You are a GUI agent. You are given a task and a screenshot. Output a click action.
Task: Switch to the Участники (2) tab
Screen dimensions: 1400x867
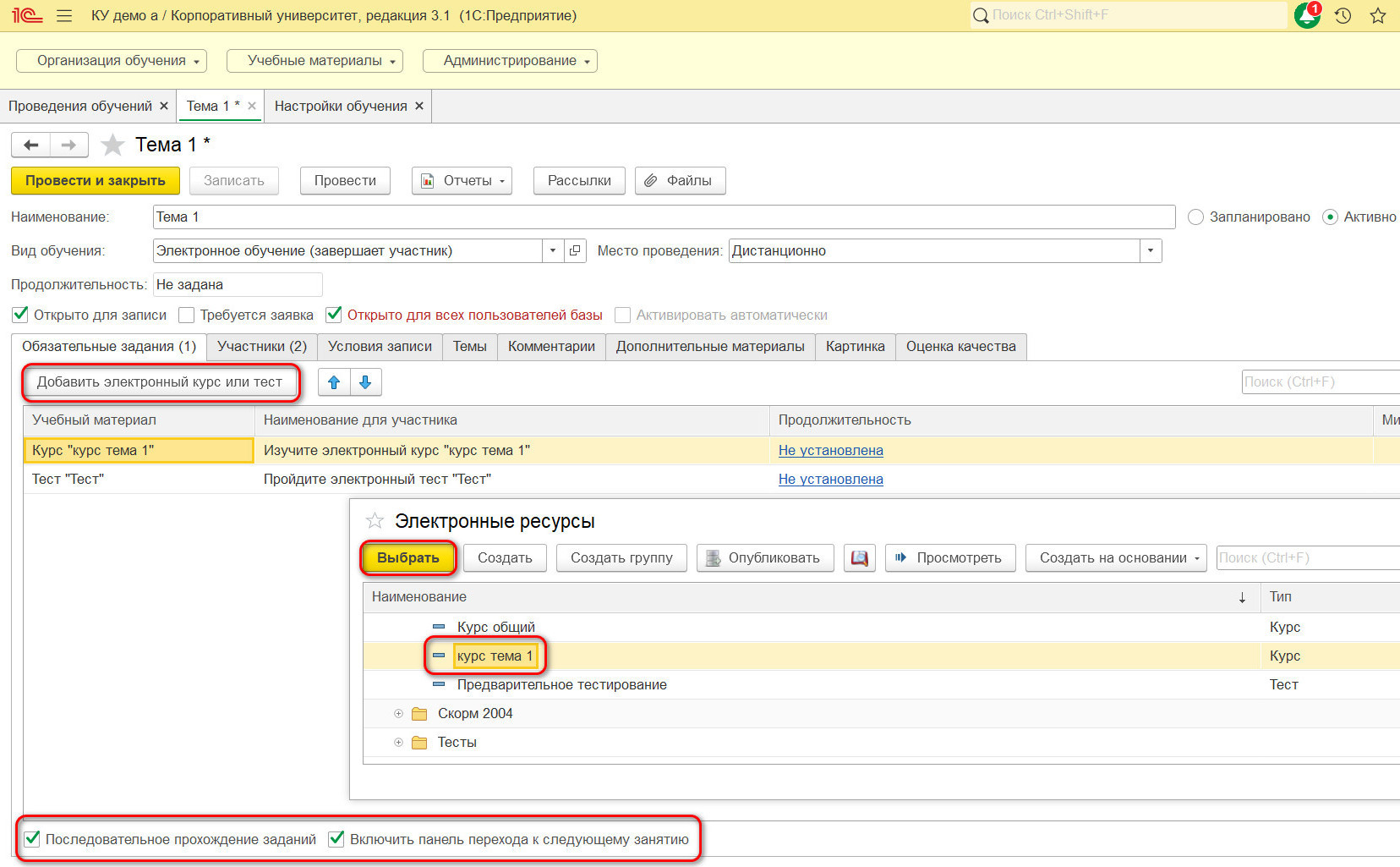point(262,347)
